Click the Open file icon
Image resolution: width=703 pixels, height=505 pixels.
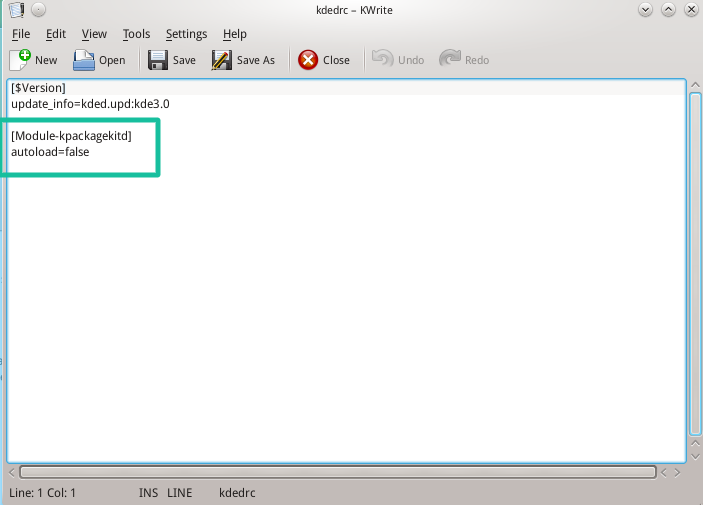tap(84, 60)
